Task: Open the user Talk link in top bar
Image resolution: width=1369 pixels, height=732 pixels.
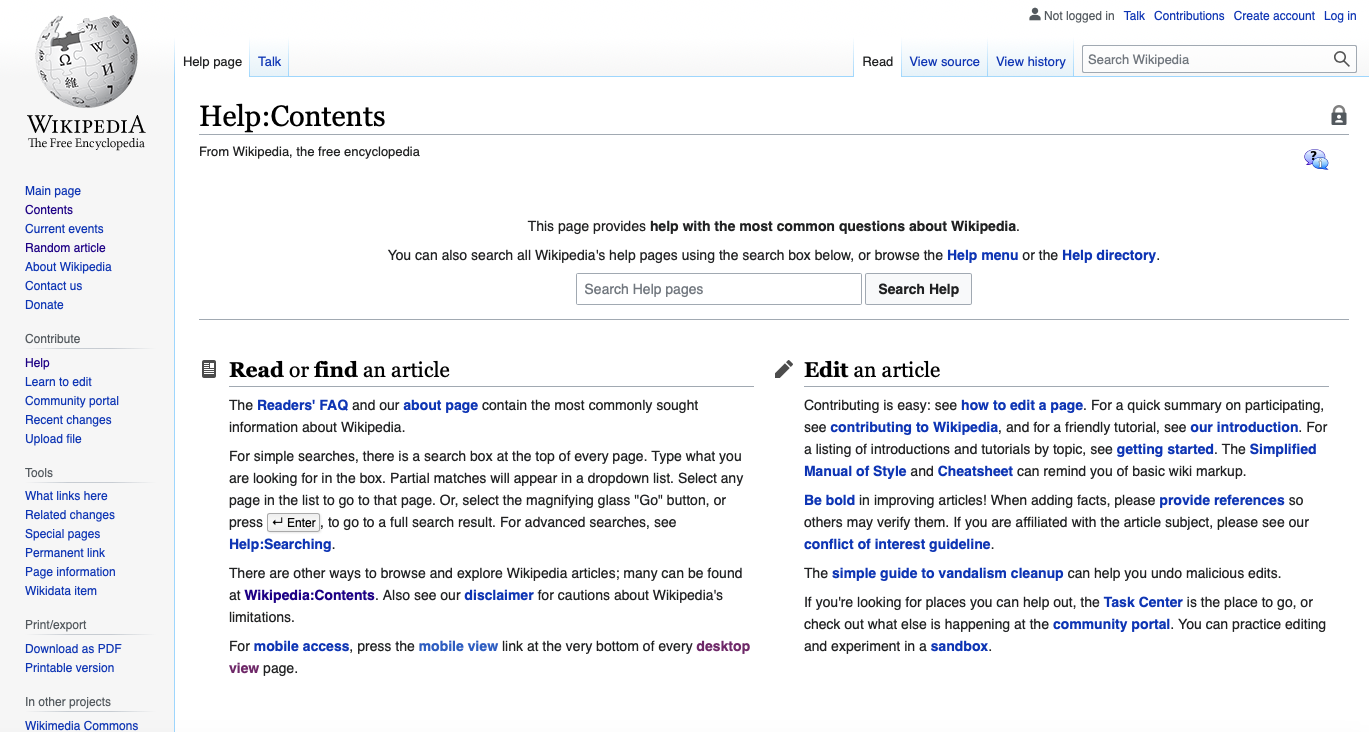Action: [x=1134, y=16]
